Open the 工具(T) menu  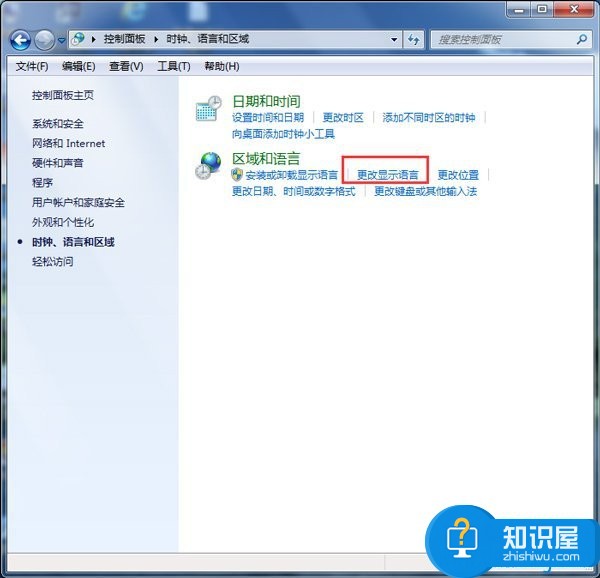click(174, 67)
